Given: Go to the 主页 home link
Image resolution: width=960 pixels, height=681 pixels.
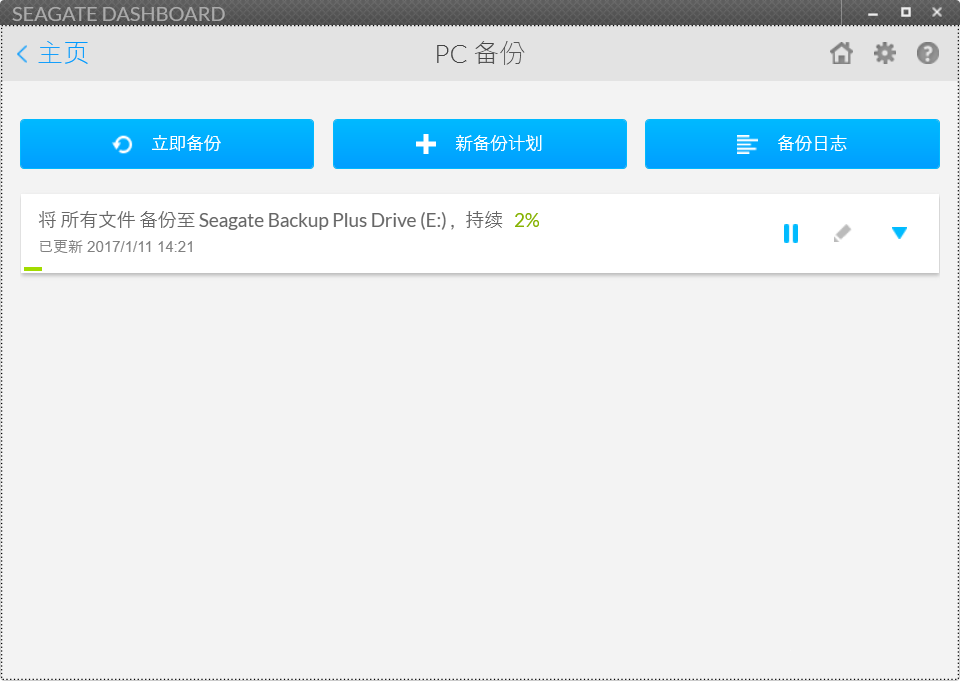Looking at the screenshot, I should (x=63, y=54).
